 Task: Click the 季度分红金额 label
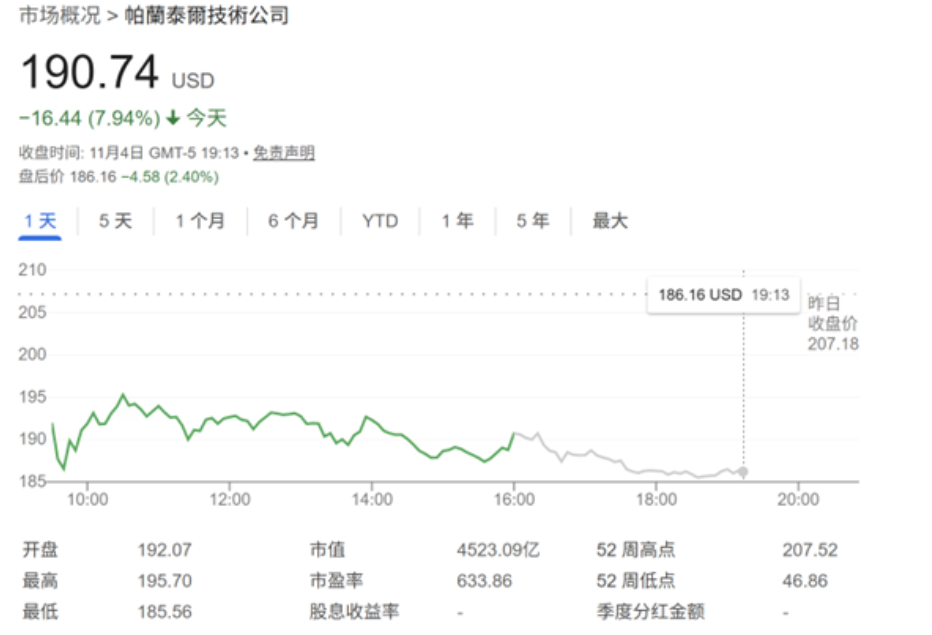(x=650, y=612)
